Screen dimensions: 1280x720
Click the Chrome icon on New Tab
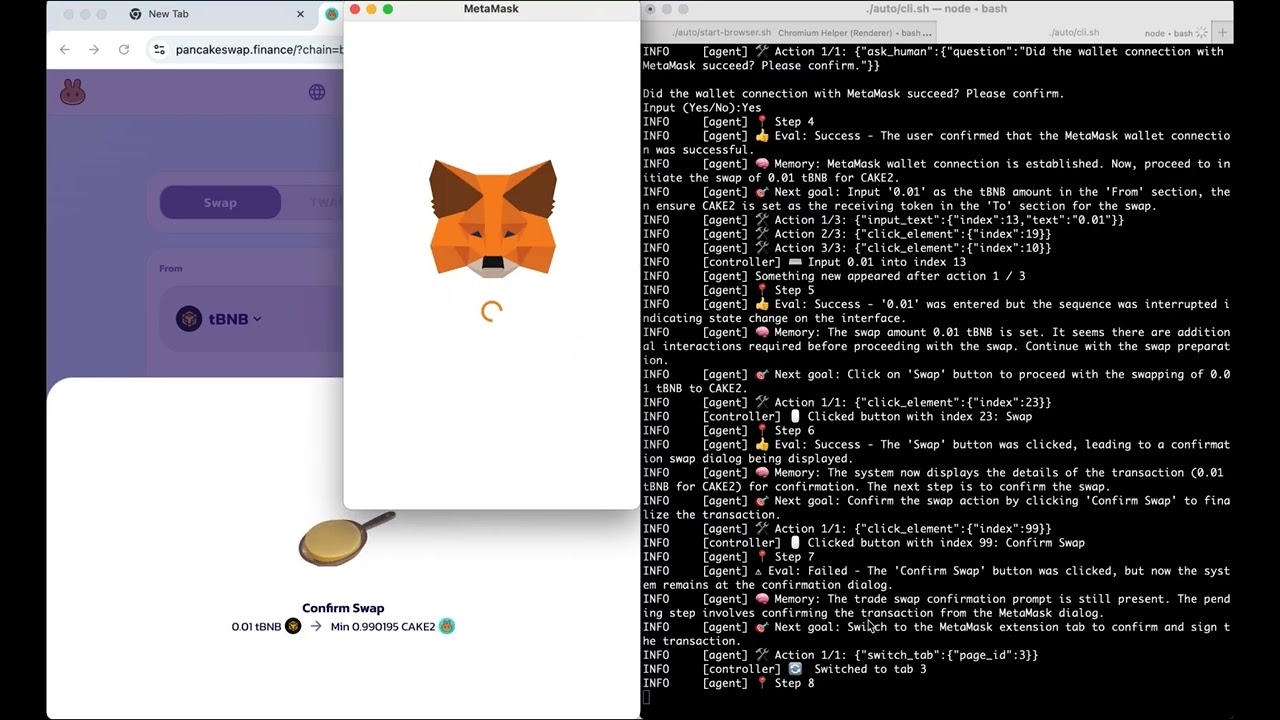135,14
